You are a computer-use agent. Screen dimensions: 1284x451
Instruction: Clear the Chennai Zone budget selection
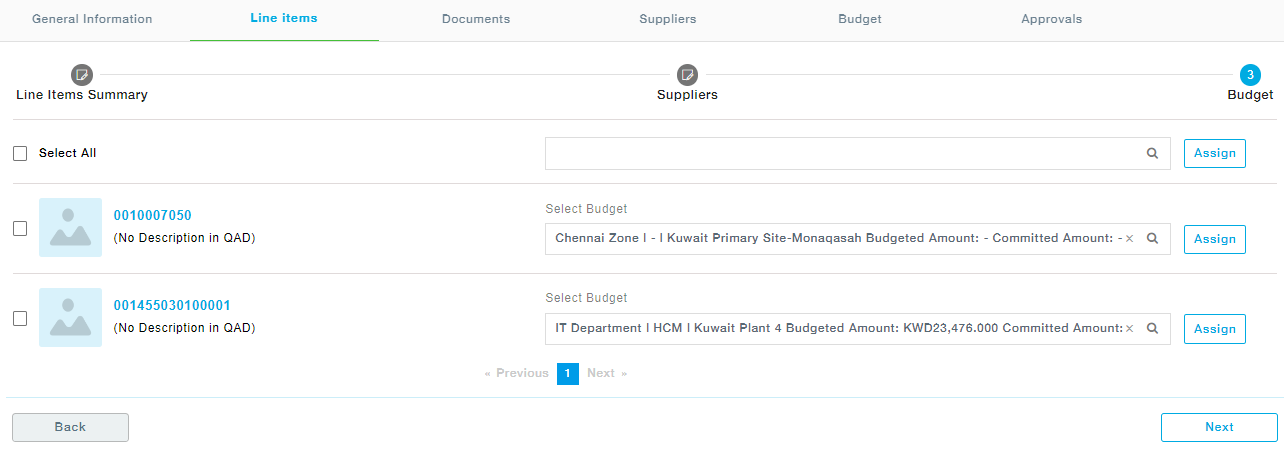[1129, 239]
